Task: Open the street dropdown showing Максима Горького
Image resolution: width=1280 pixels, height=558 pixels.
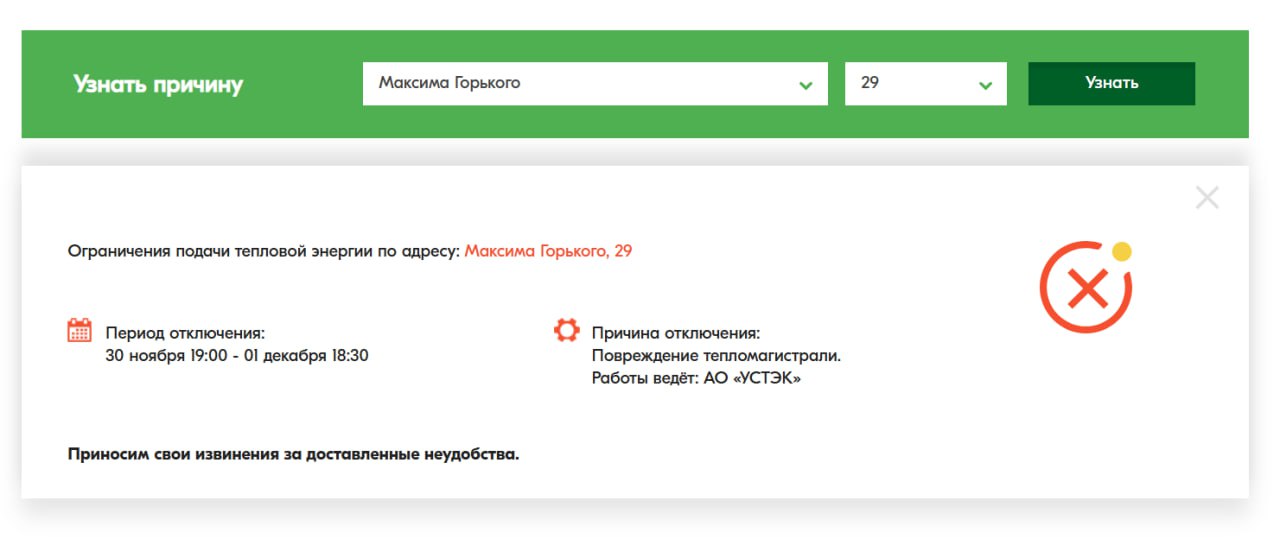Action: tap(580, 84)
